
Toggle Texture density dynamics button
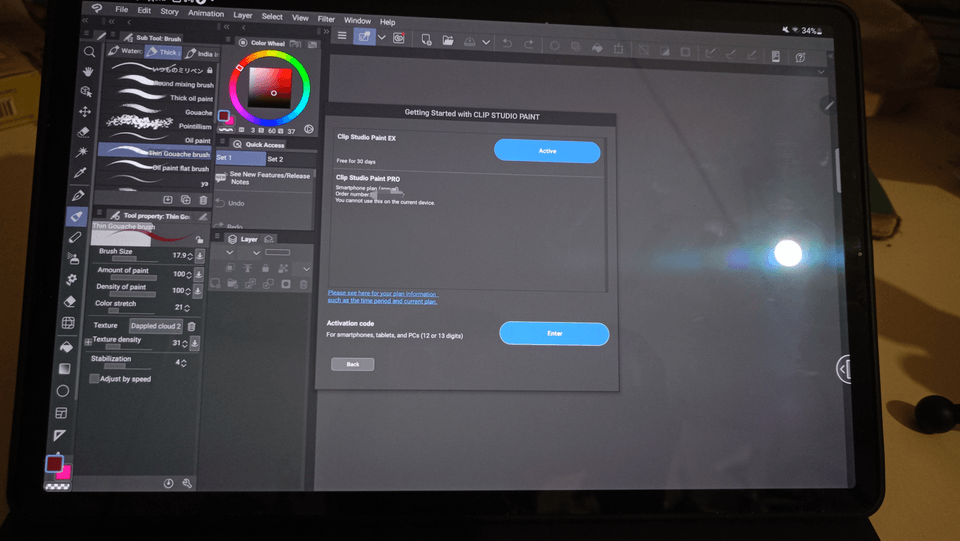coord(195,343)
